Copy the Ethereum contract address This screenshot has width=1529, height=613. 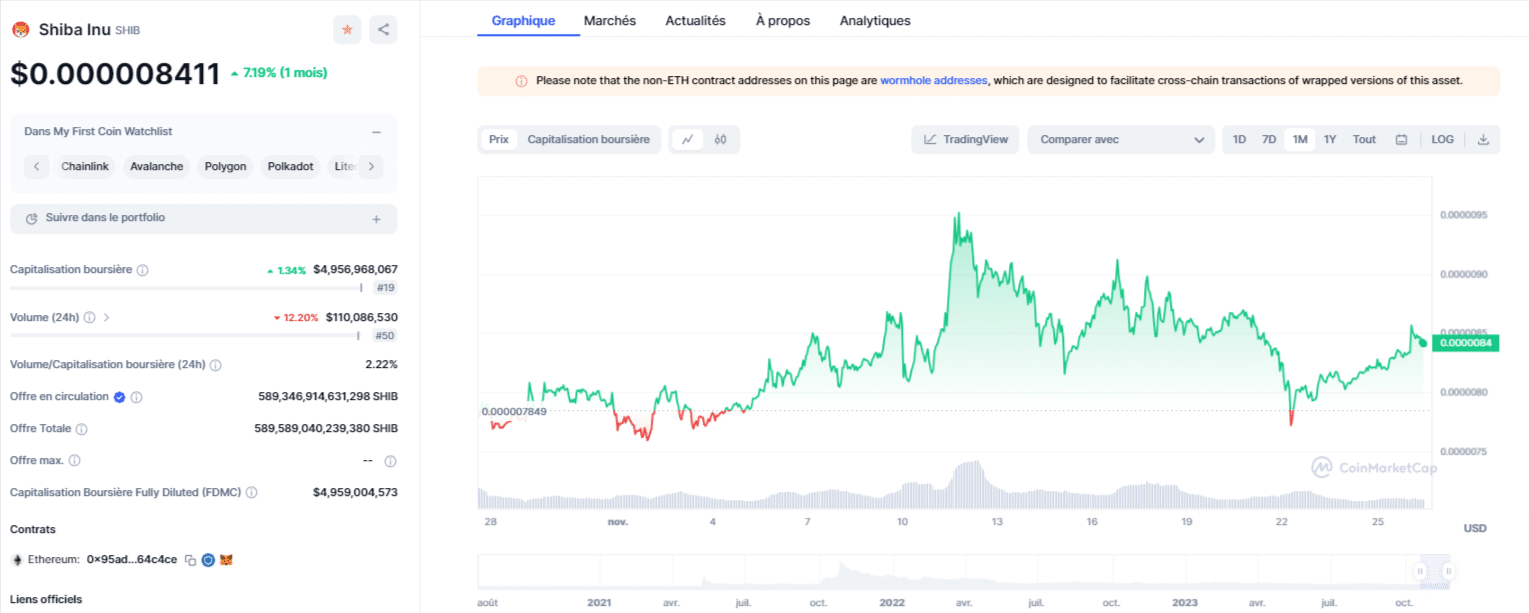(190, 560)
